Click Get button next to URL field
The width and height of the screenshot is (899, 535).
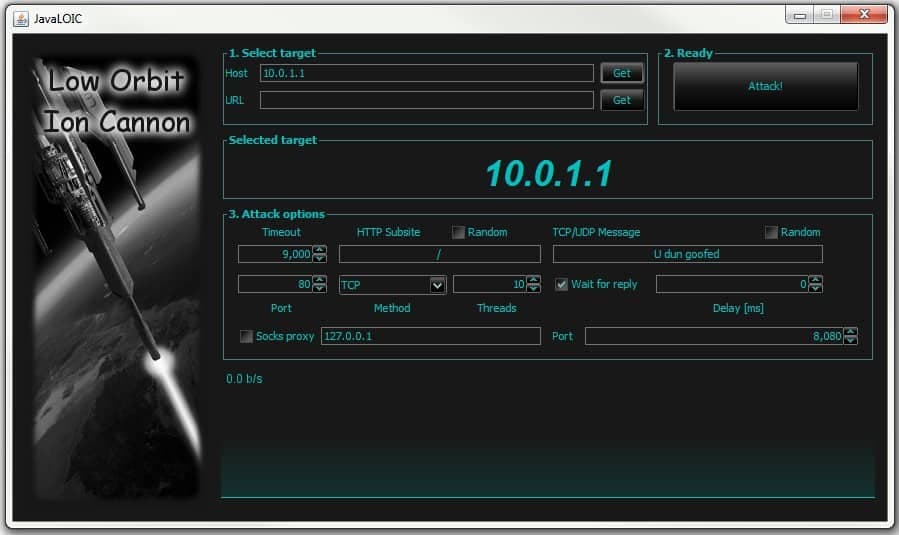pos(622,100)
